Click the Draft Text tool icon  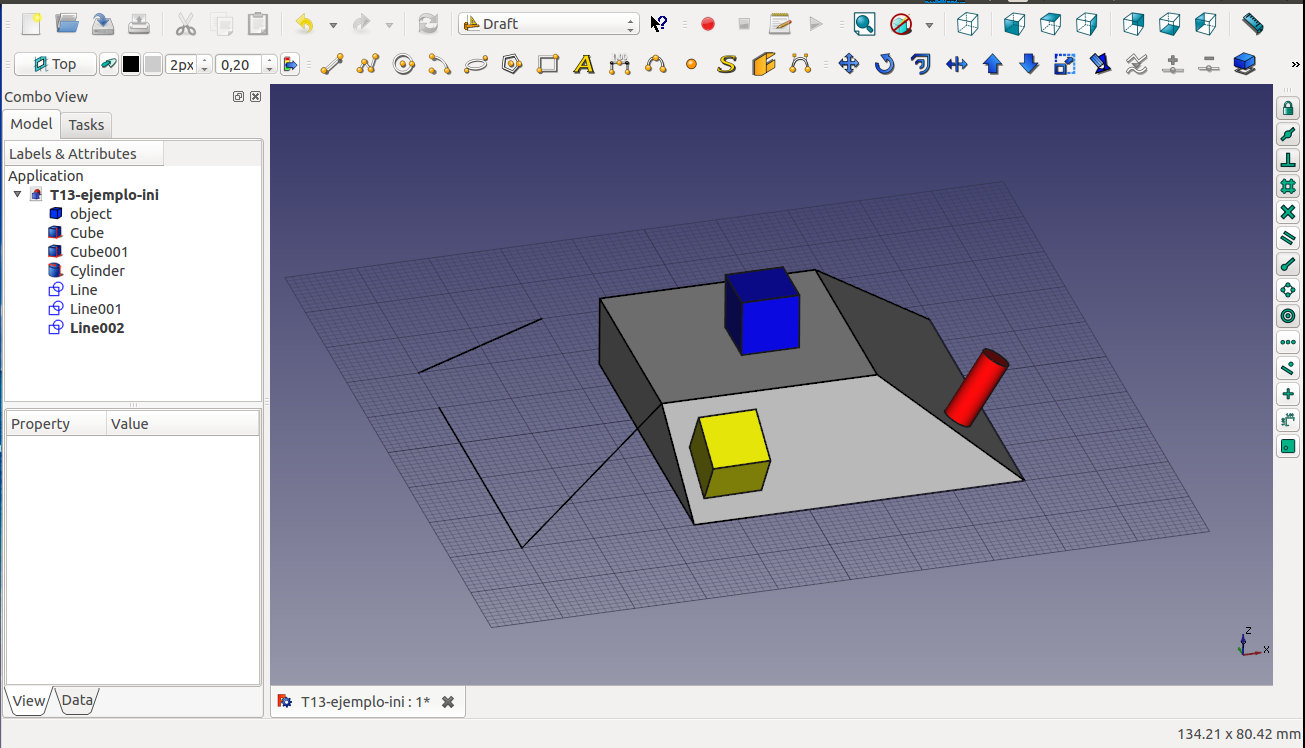click(584, 65)
